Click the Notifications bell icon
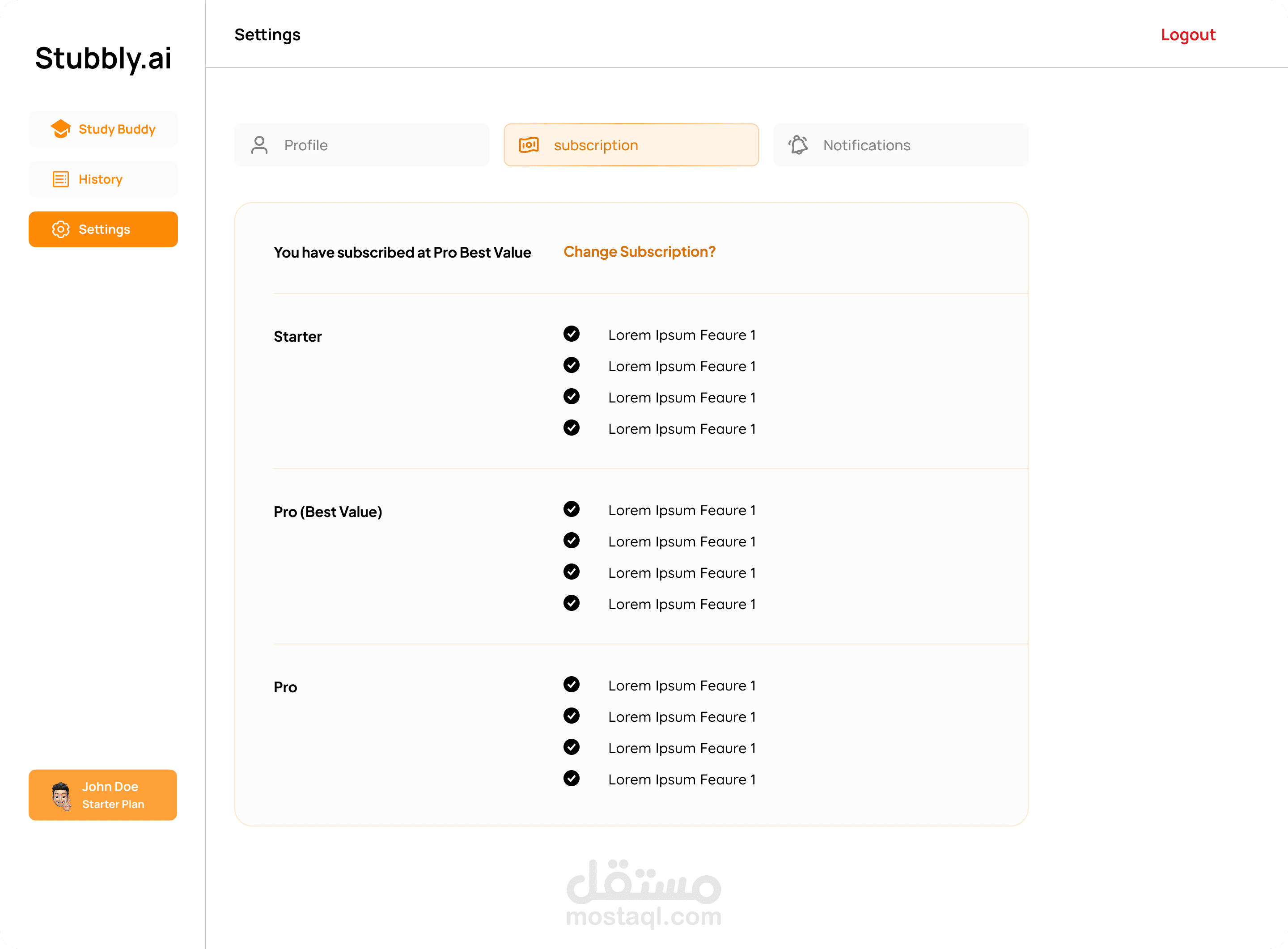1288x949 pixels. [798, 145]
